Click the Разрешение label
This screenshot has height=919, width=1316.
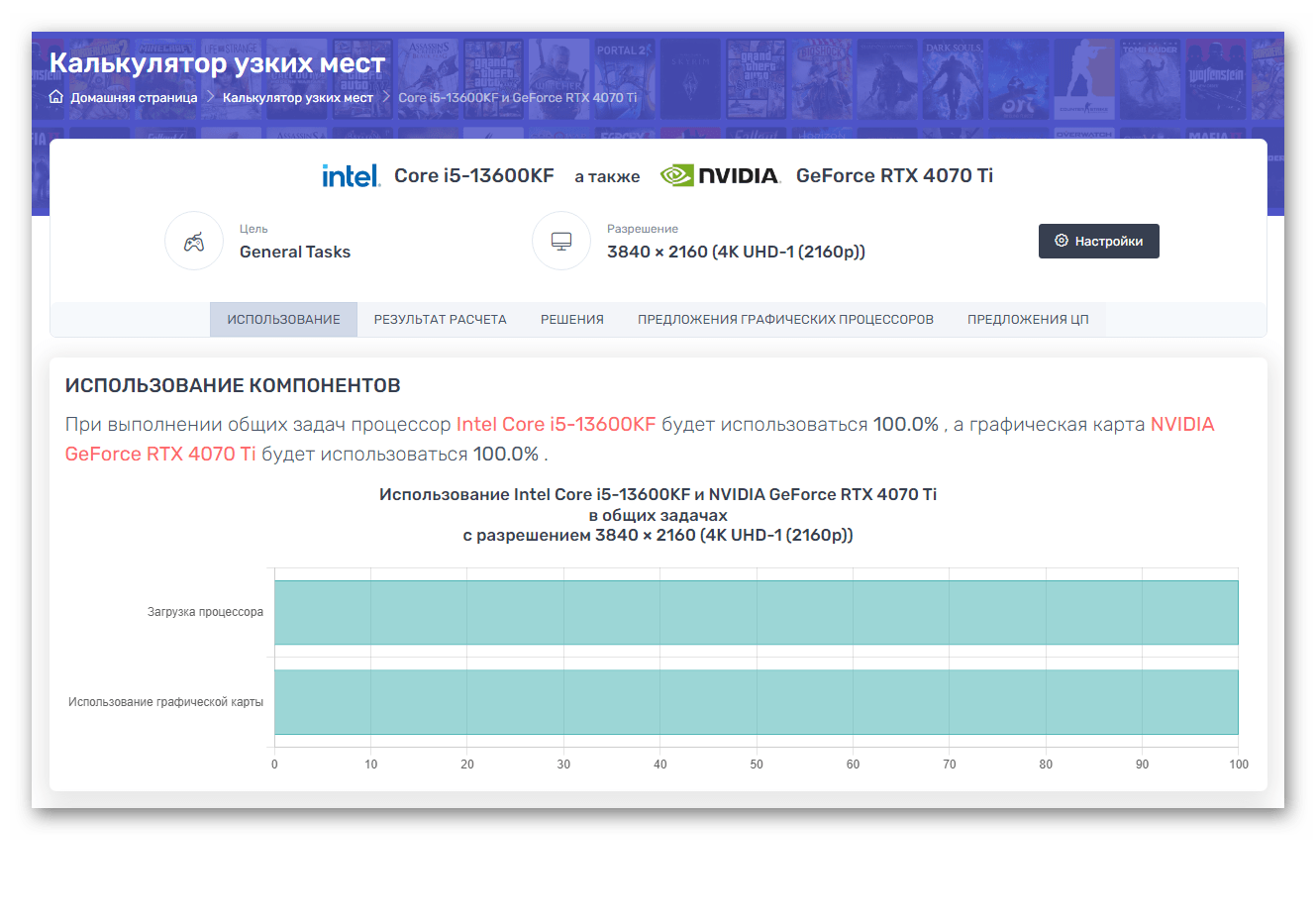point(643,229)
